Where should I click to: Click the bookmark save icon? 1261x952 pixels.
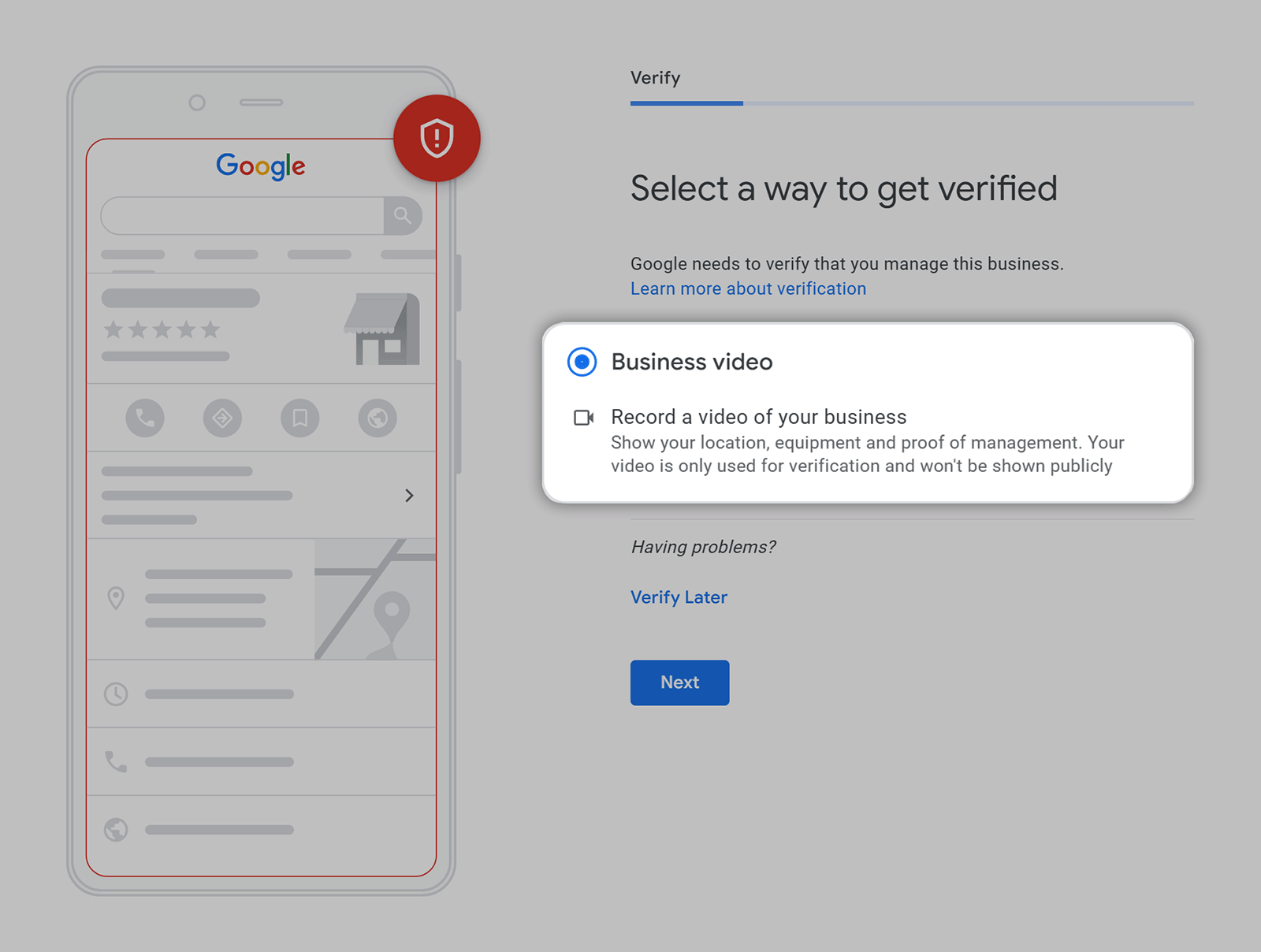[x=299, y=418]
